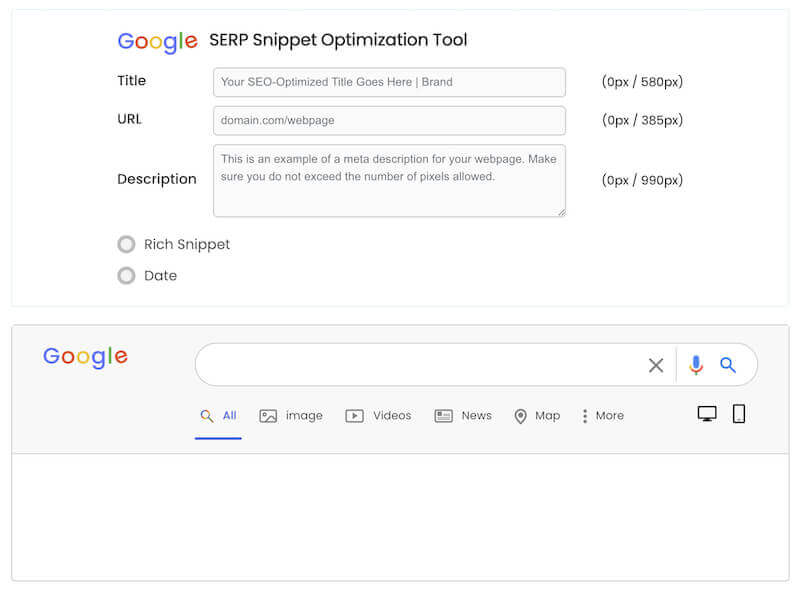
Task: Click the SERP Snippet Optimization Tool heading
Action: point(338,40)
